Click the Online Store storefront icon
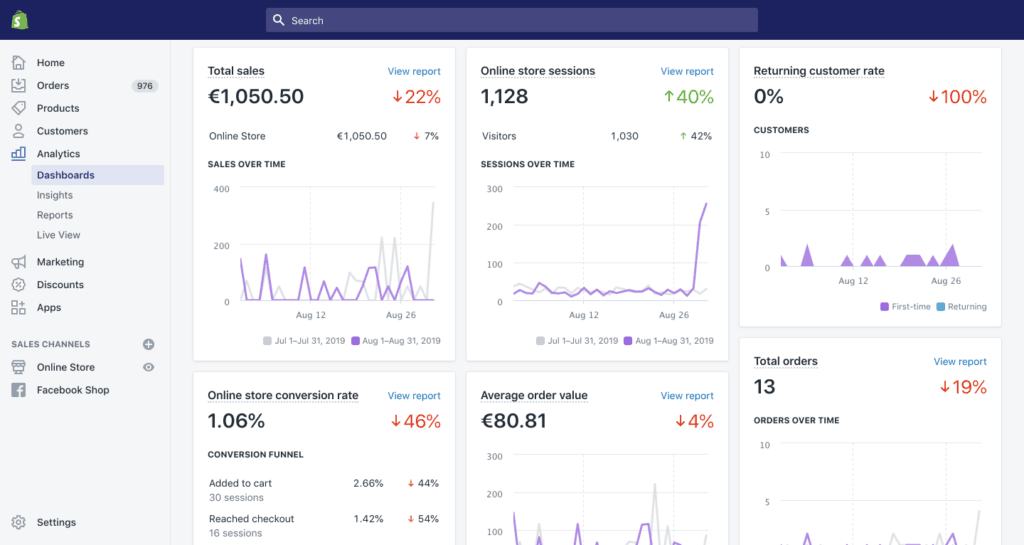Image resolution: width=1024 pixels, height=545 pixels. pyautogui.click(x=18, y=367)
